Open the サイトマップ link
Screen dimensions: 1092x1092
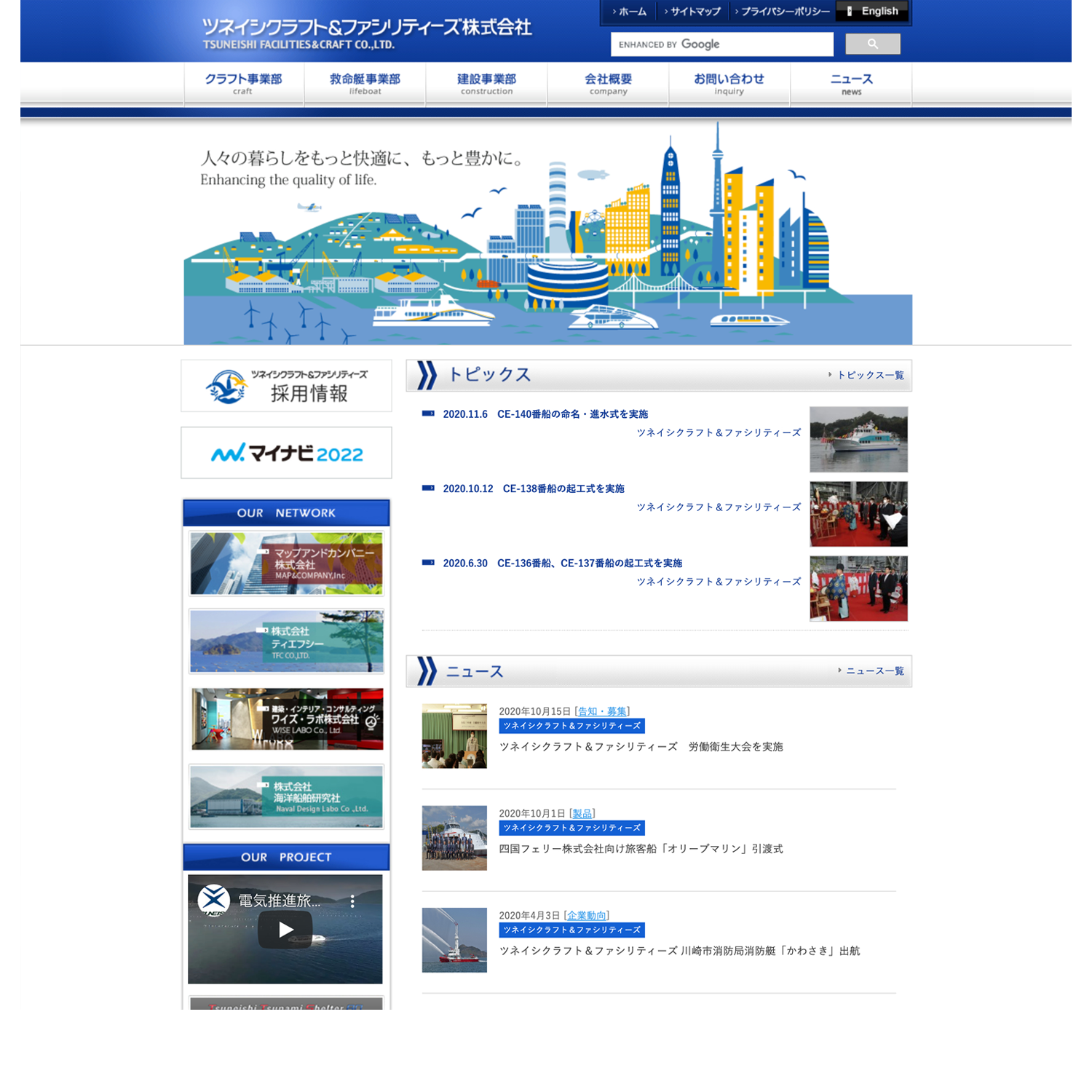point(692,12)
